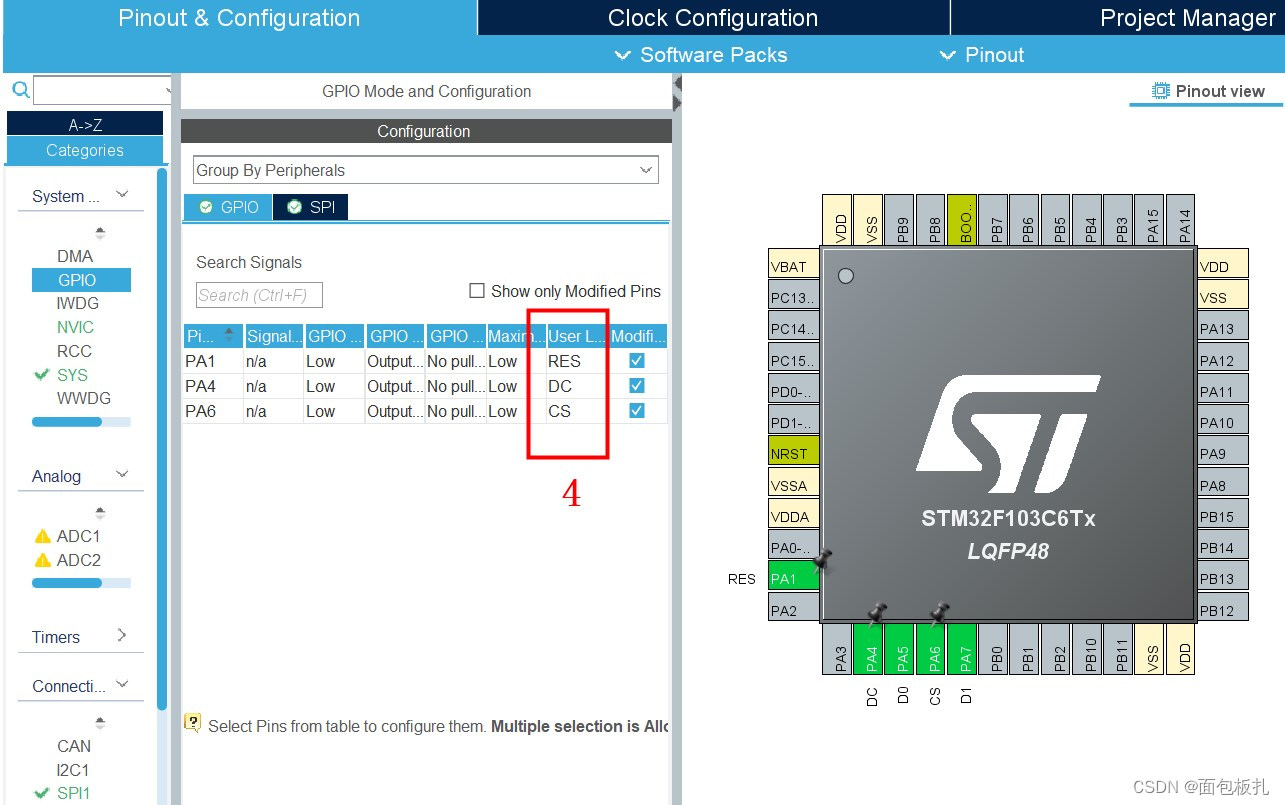The width and height of the screenshot is (1285, 805).
Task: Collapse the Connectivity category chevron
Action: coord(122,685)
